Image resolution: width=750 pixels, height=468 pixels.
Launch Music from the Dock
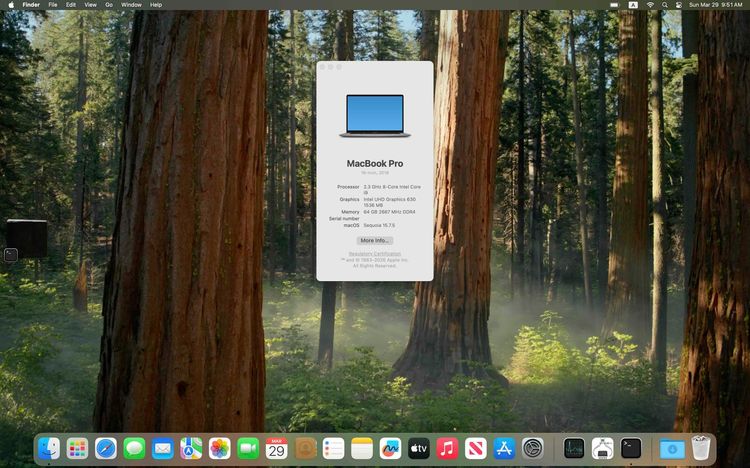tap(447, 449)
